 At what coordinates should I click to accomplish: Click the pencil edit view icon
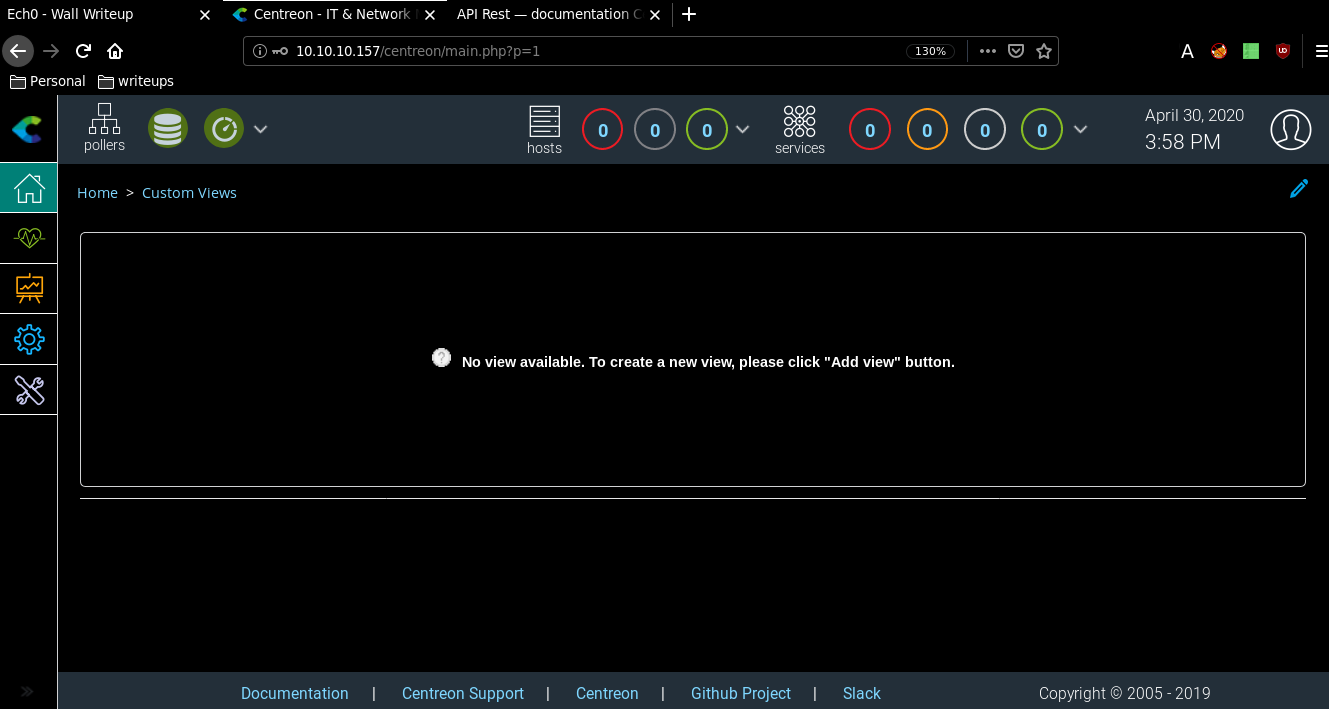[1299, 189]
